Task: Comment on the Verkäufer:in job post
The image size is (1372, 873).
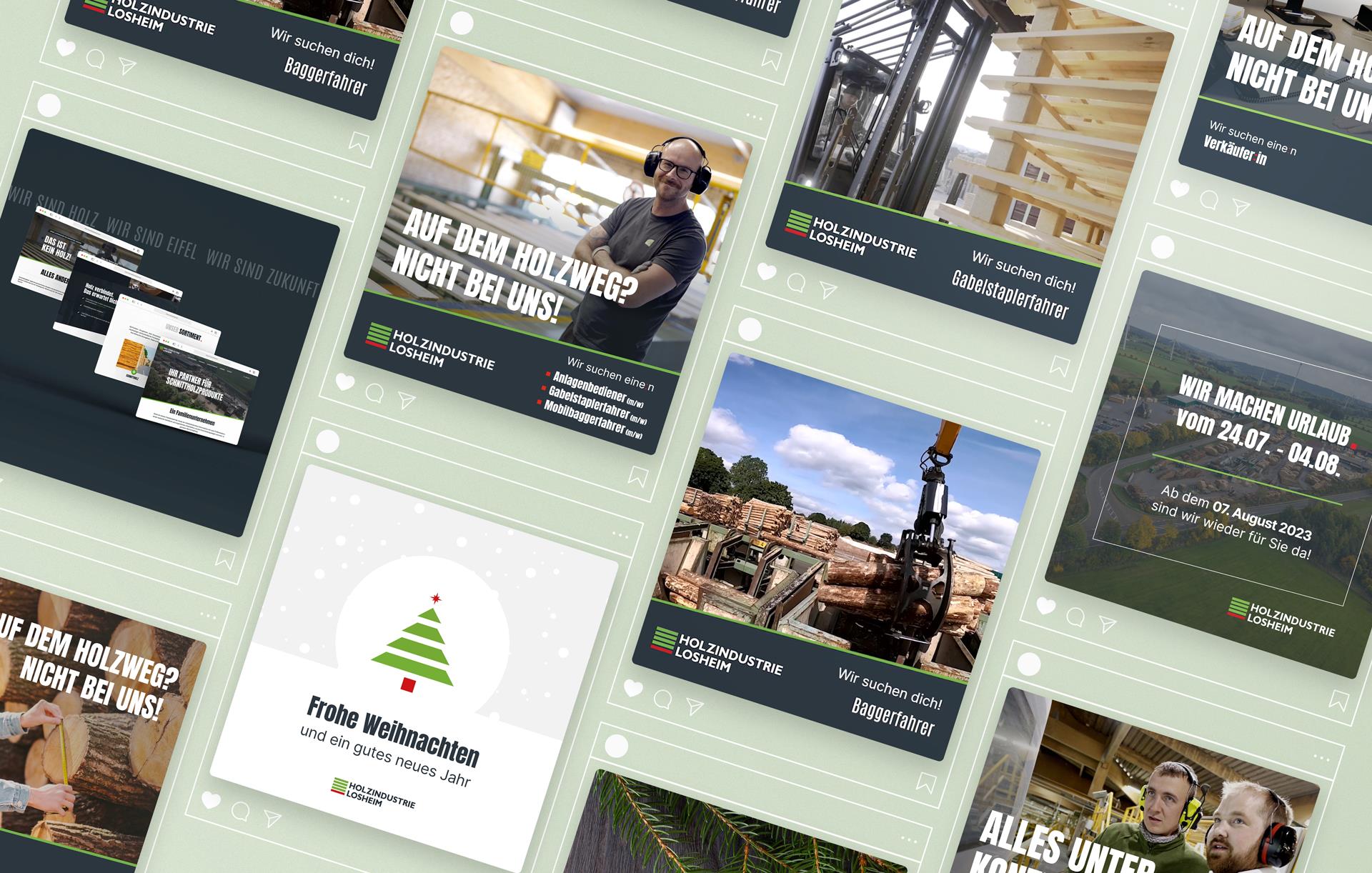Action: point(1209,199)
